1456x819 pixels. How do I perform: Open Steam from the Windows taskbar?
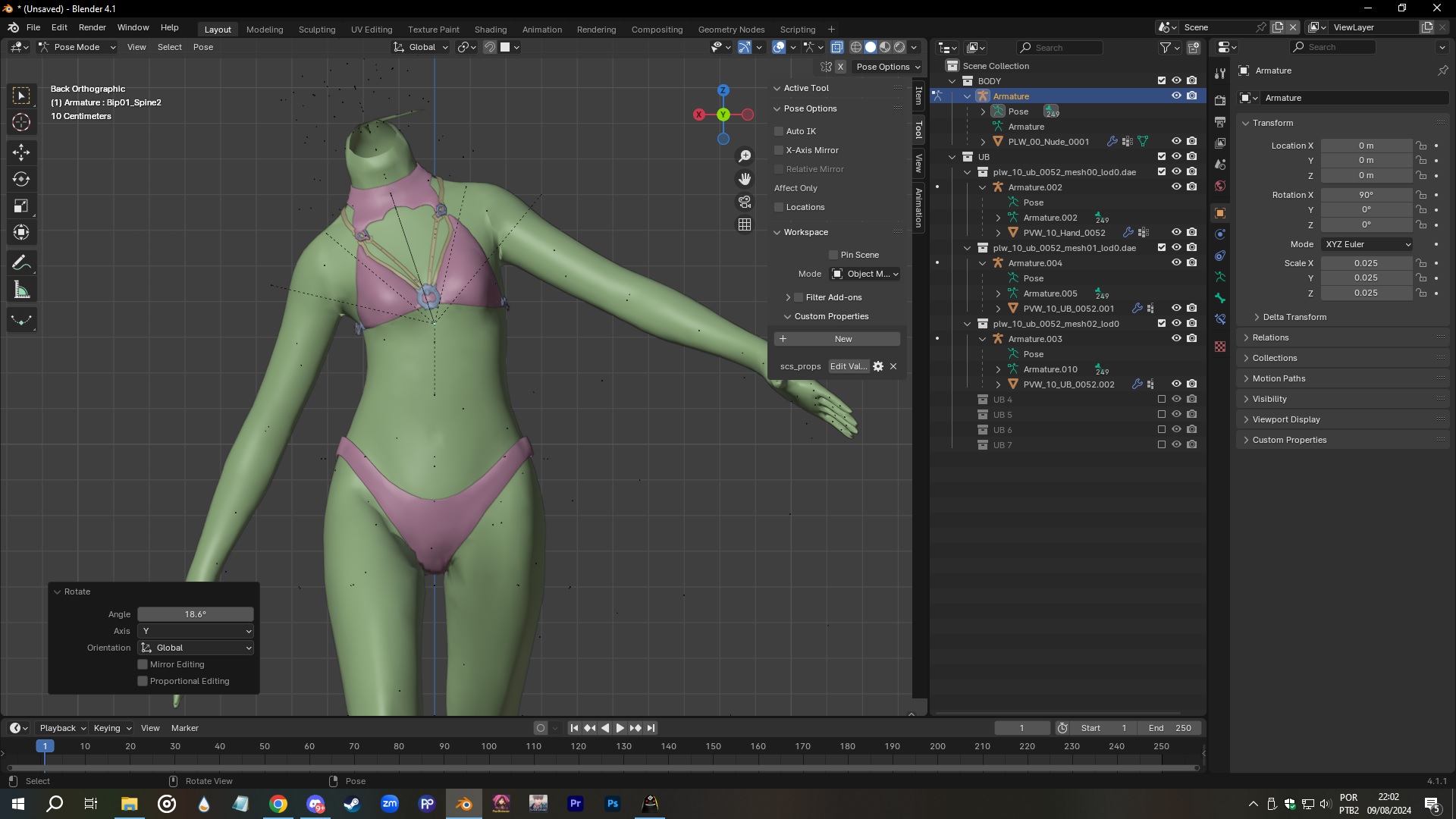[x=352, y=804]
